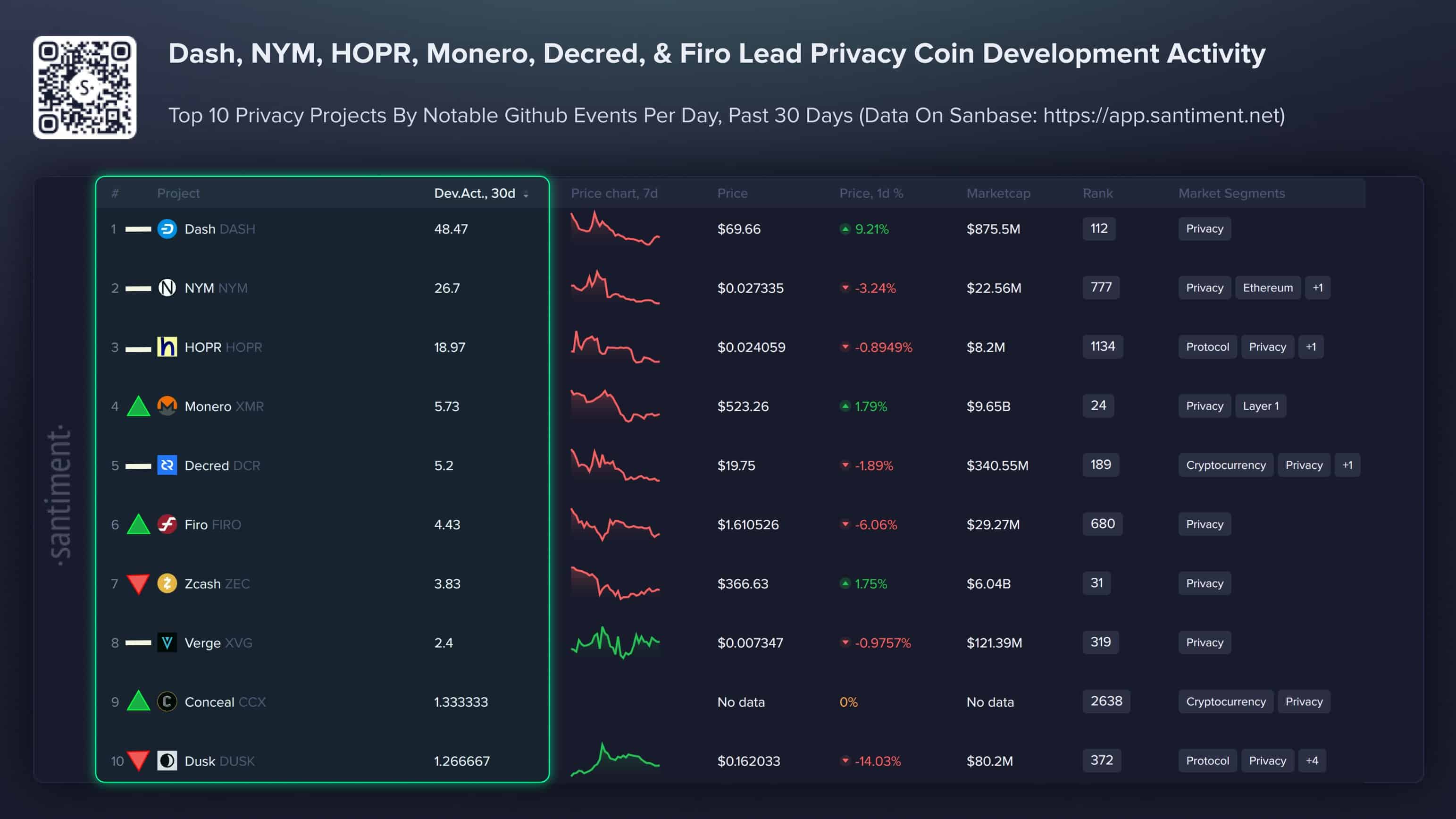The height and width of the screenshot is (819, 1456).
Task: Sort by Dev.Act., 30d column arrow
Action: (x=526, y=194)
